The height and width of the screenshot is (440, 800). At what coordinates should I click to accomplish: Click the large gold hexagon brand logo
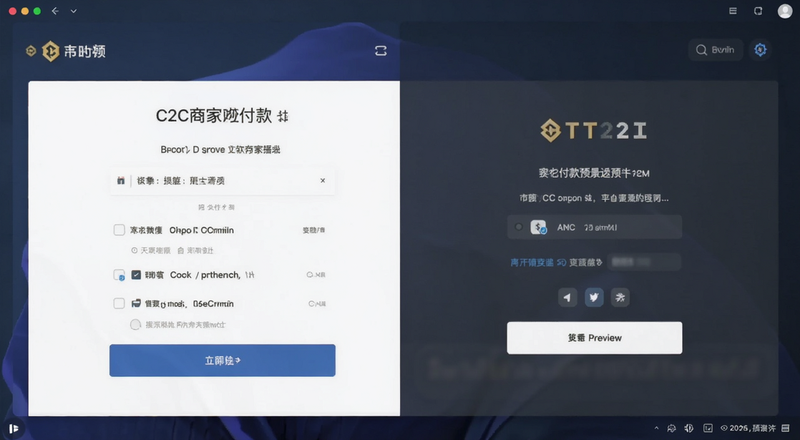click(x=51, y=51)
